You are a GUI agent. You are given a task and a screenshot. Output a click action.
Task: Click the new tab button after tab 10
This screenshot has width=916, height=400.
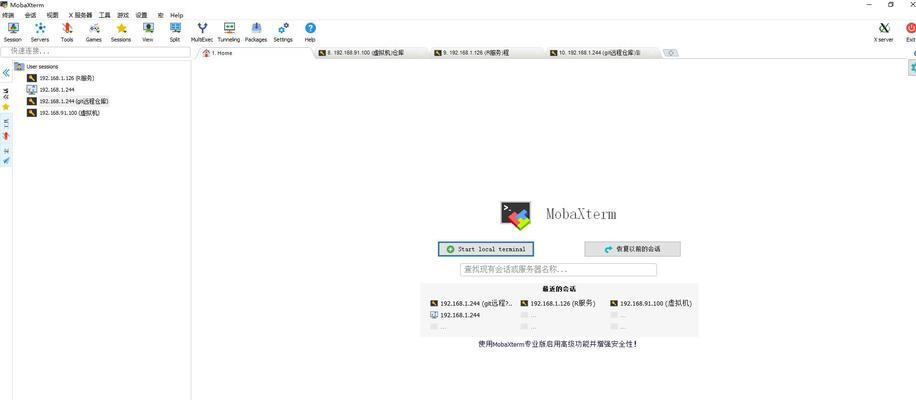(671, 53)
